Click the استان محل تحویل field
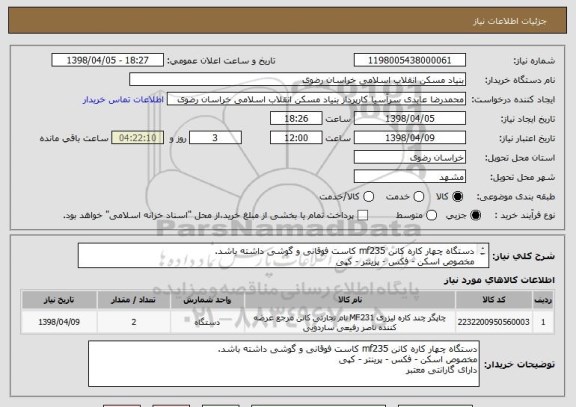 click(x=410, y=158)
